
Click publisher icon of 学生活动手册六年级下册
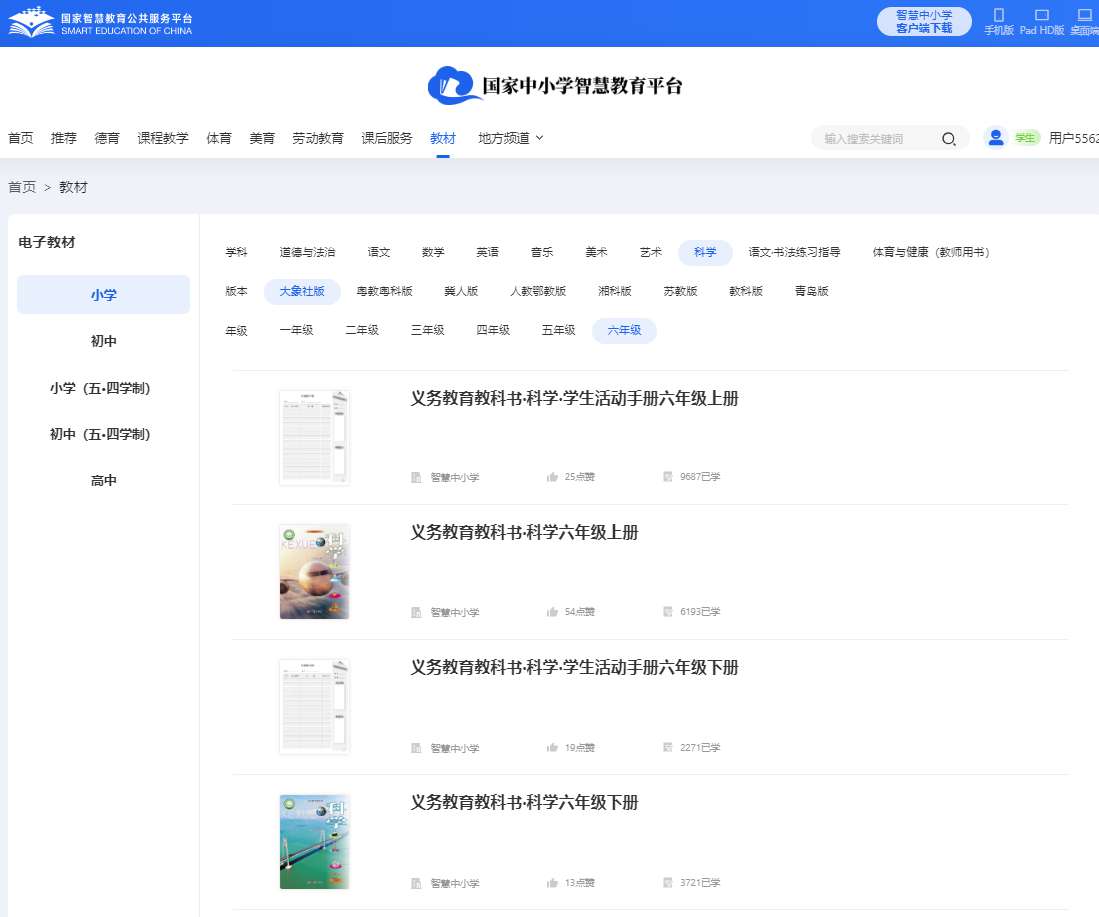[x=416, y=748]
